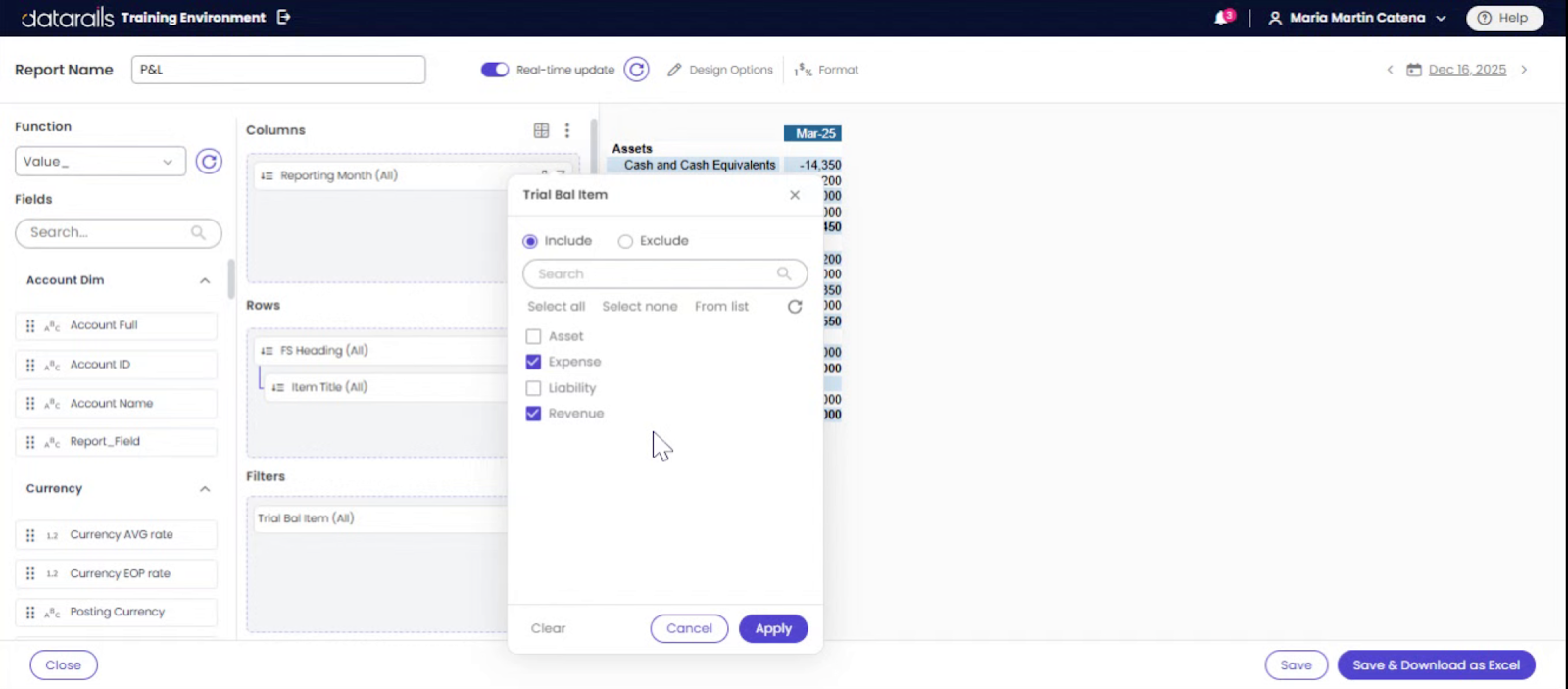Open the Format menu
The image size is (1568, 689).
(826, 70)
